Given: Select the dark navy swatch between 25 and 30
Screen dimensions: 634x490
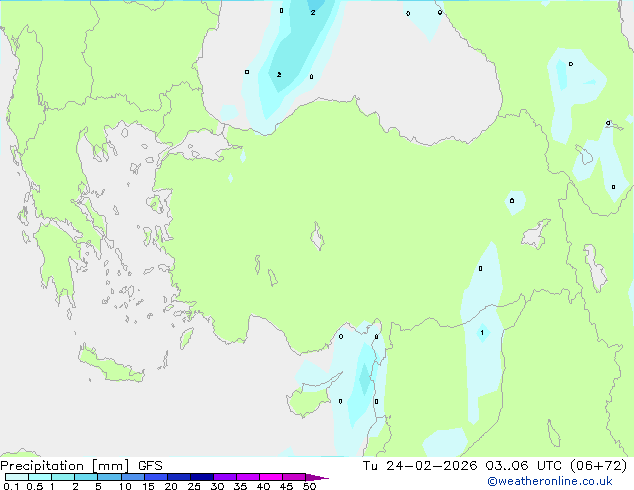Looking at the screenshot, I should click(202, 477).
